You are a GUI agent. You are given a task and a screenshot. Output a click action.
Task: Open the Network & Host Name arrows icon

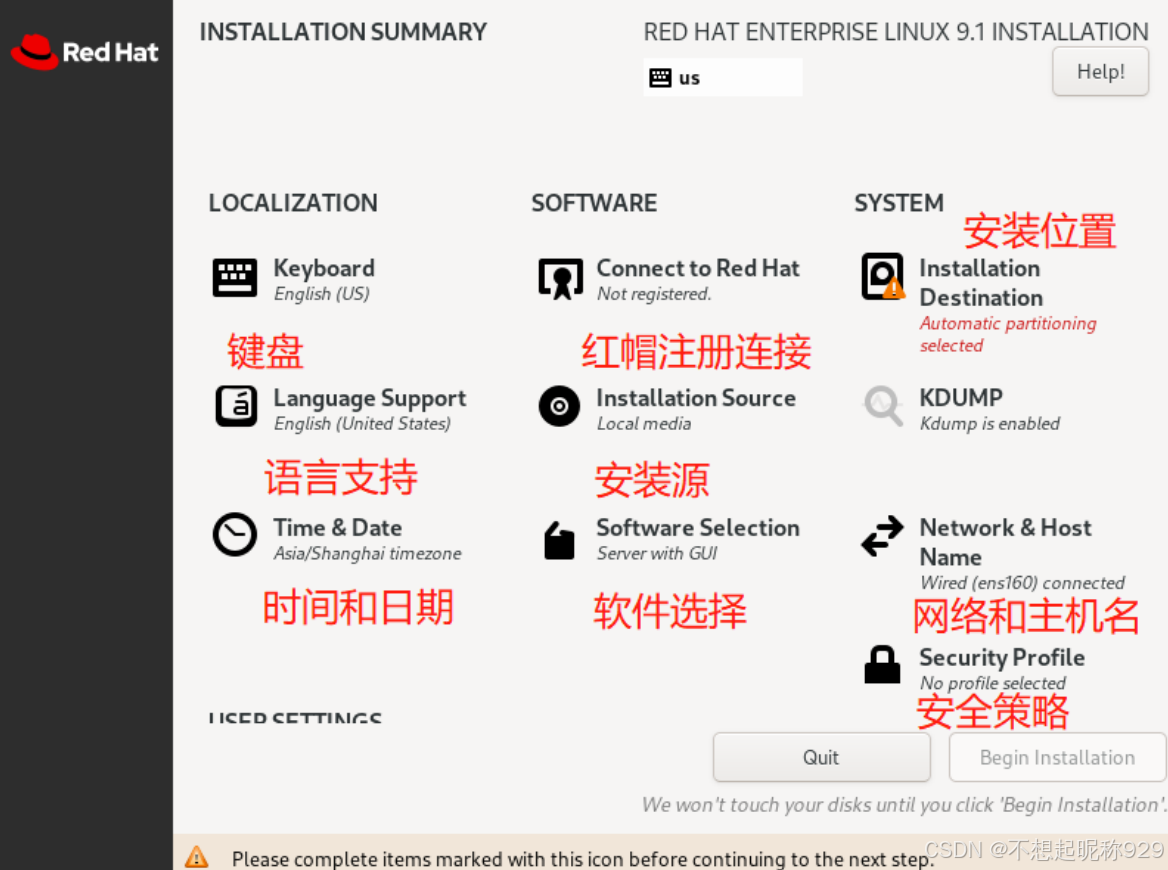pyautogui.click(x=882, y=536)
